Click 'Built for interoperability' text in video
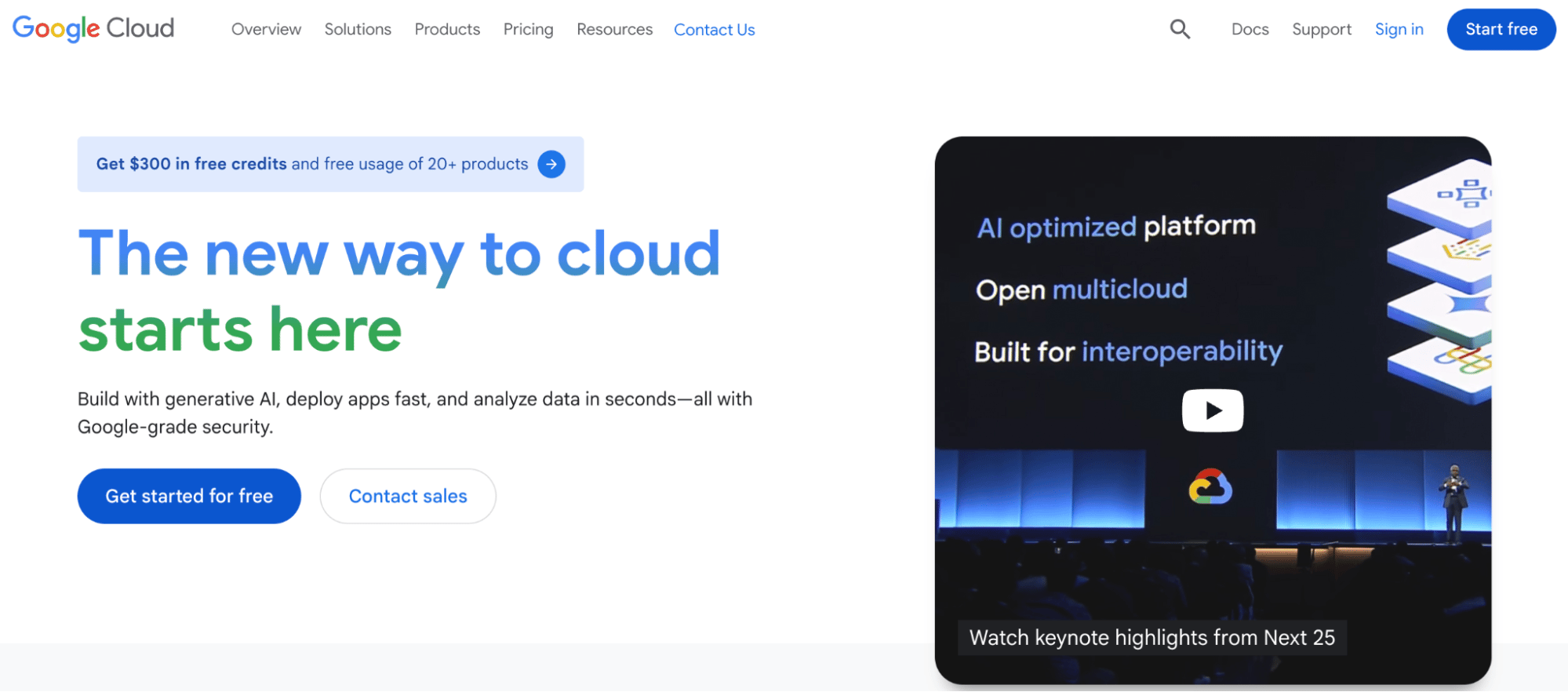Viewport: 1568px width, 692px height. coord(1129,351)
